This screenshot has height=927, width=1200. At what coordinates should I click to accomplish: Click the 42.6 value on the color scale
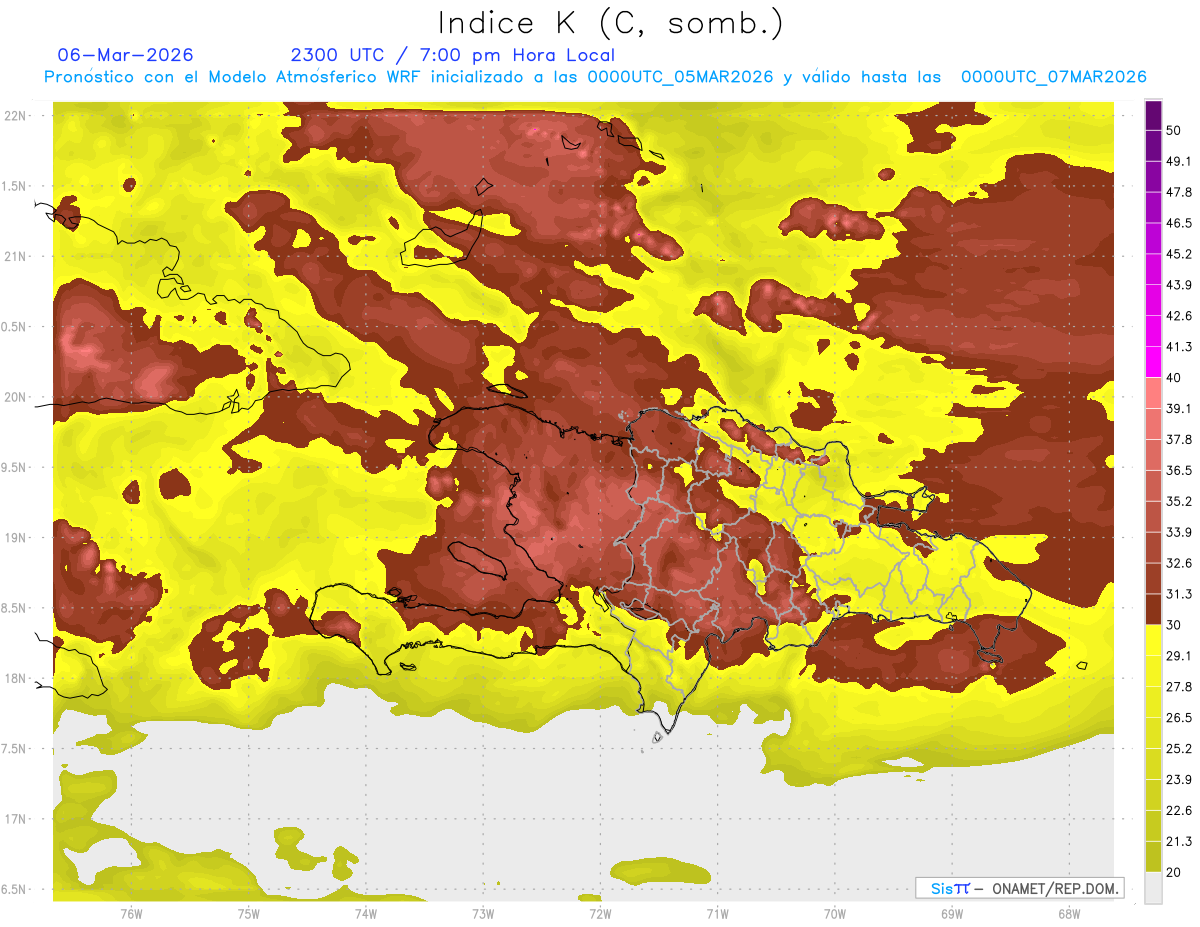tap(1179, 316)
